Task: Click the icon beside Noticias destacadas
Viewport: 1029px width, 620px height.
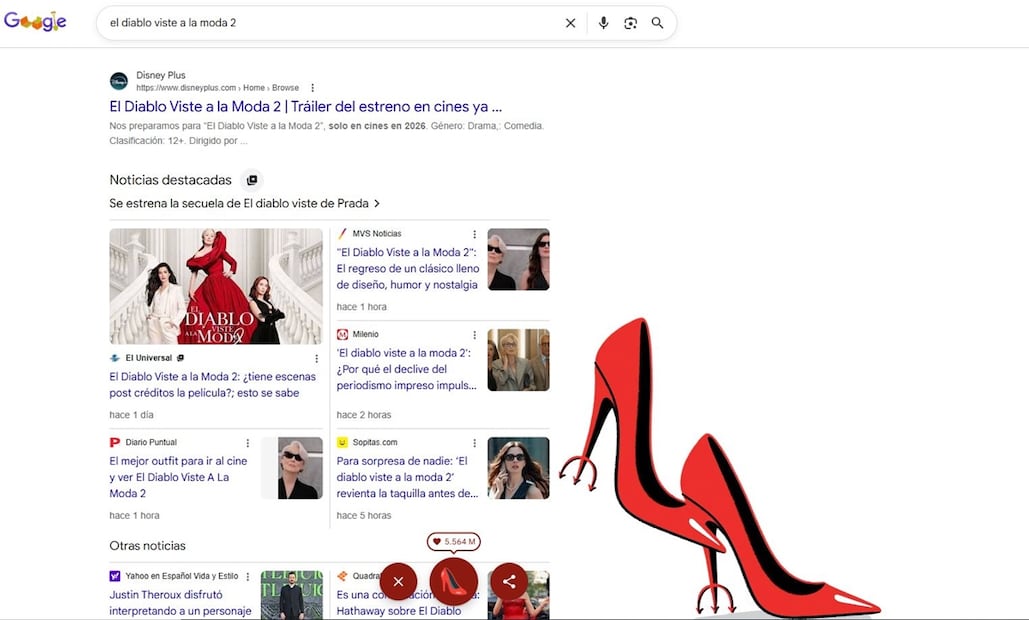Action: (x=251, y=180)
